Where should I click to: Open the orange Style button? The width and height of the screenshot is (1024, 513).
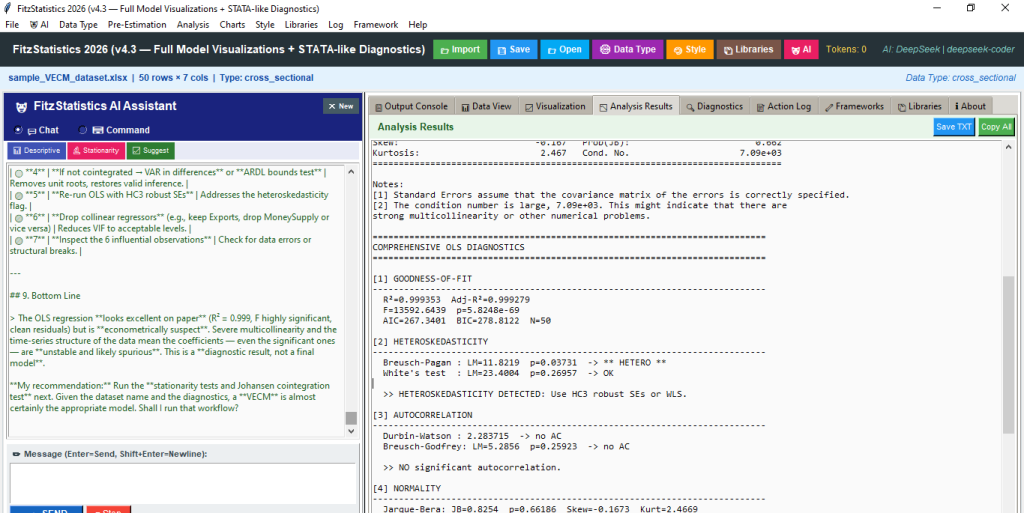690,50
